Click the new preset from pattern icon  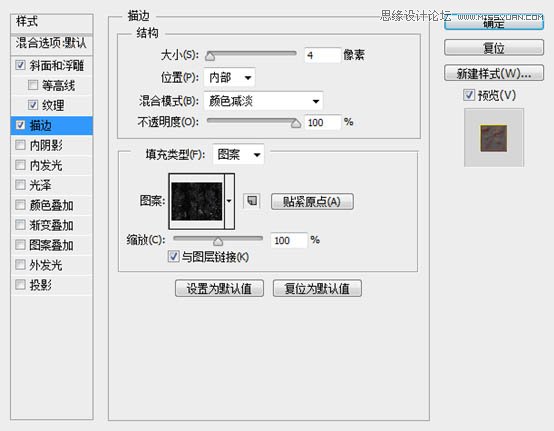pyautogui.click(x=252, y=201)
